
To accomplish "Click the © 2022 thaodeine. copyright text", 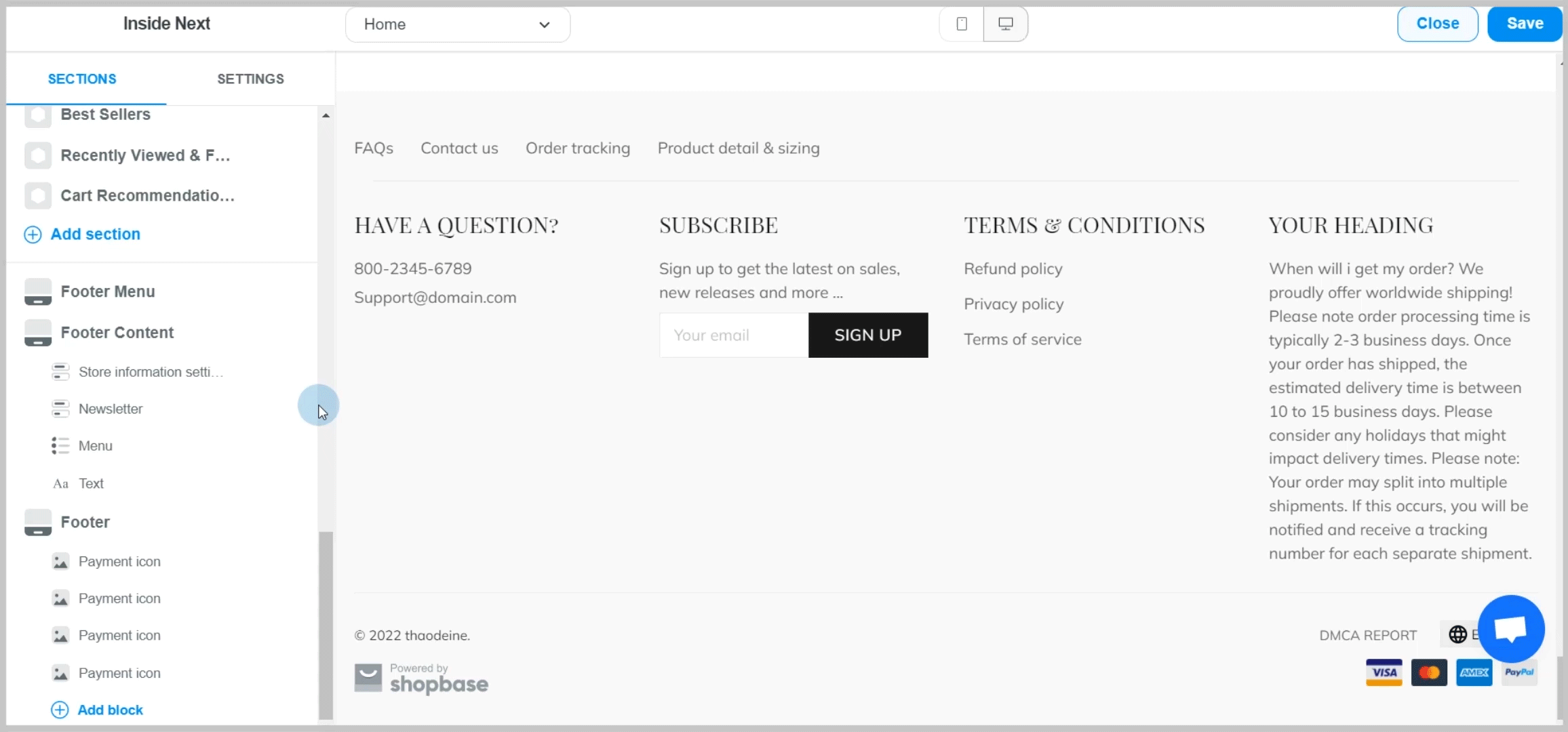I will 412,635.
